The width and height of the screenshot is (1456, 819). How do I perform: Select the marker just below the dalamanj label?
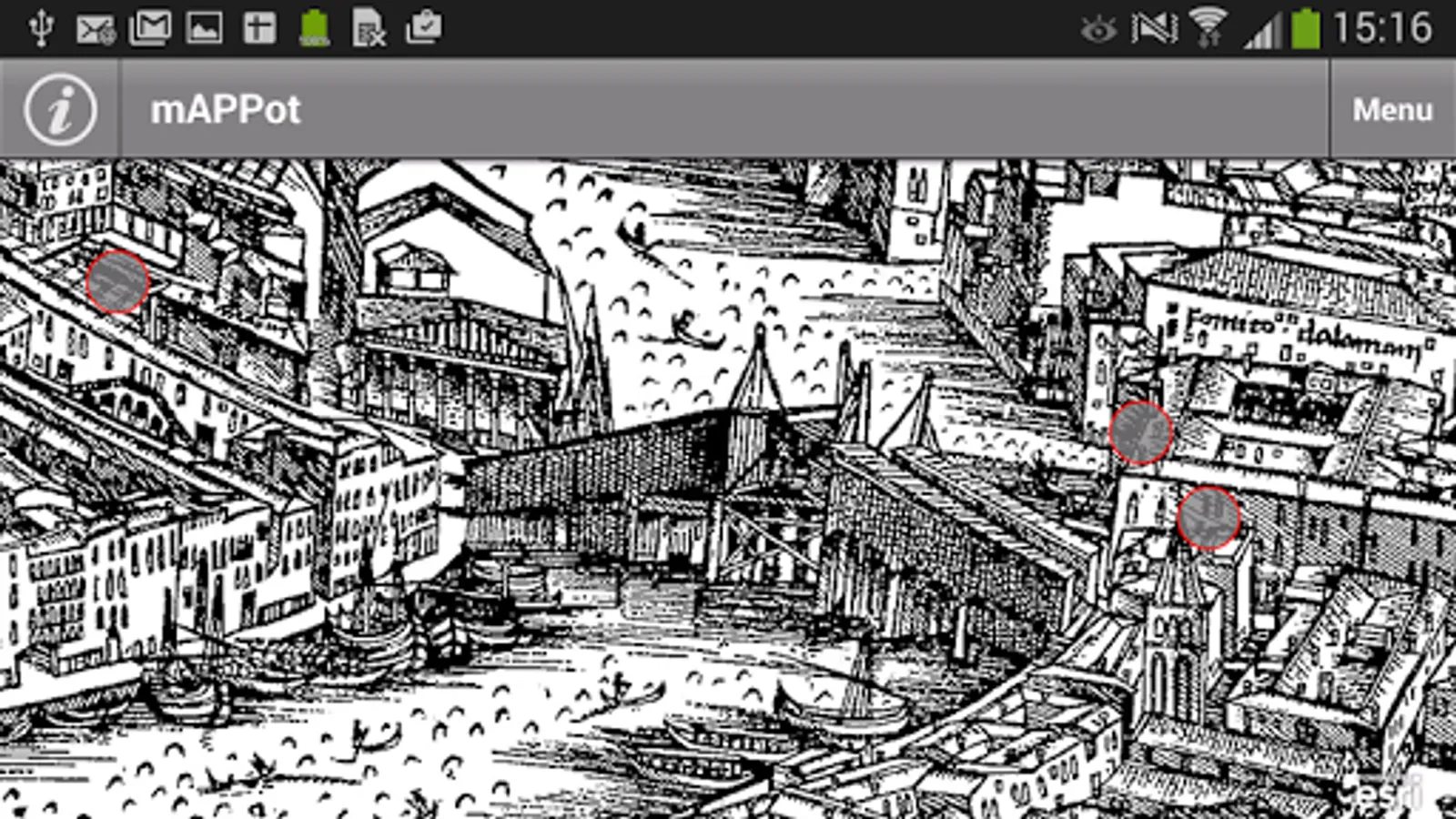(x=1140, y=432)
